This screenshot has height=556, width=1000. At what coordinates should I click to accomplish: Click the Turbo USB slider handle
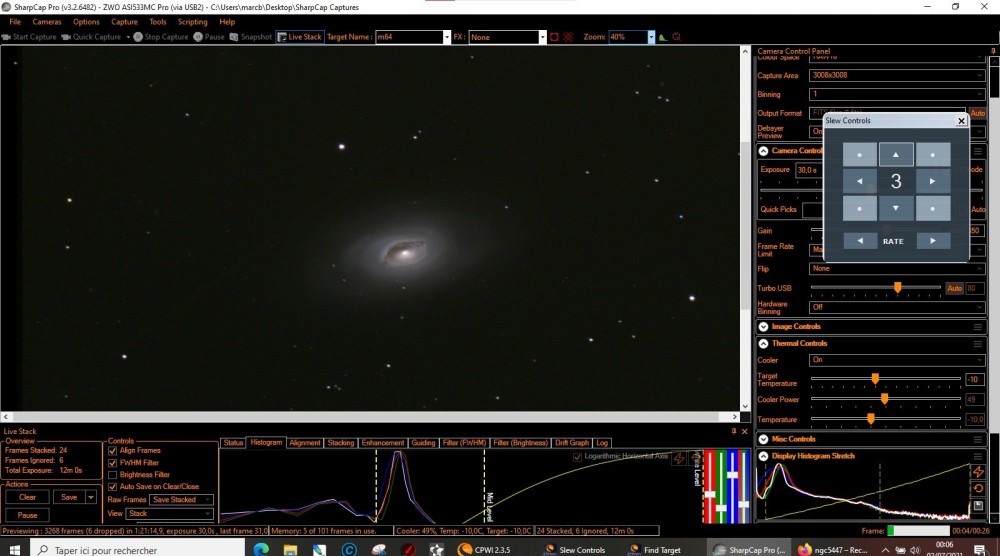(897, 288)
